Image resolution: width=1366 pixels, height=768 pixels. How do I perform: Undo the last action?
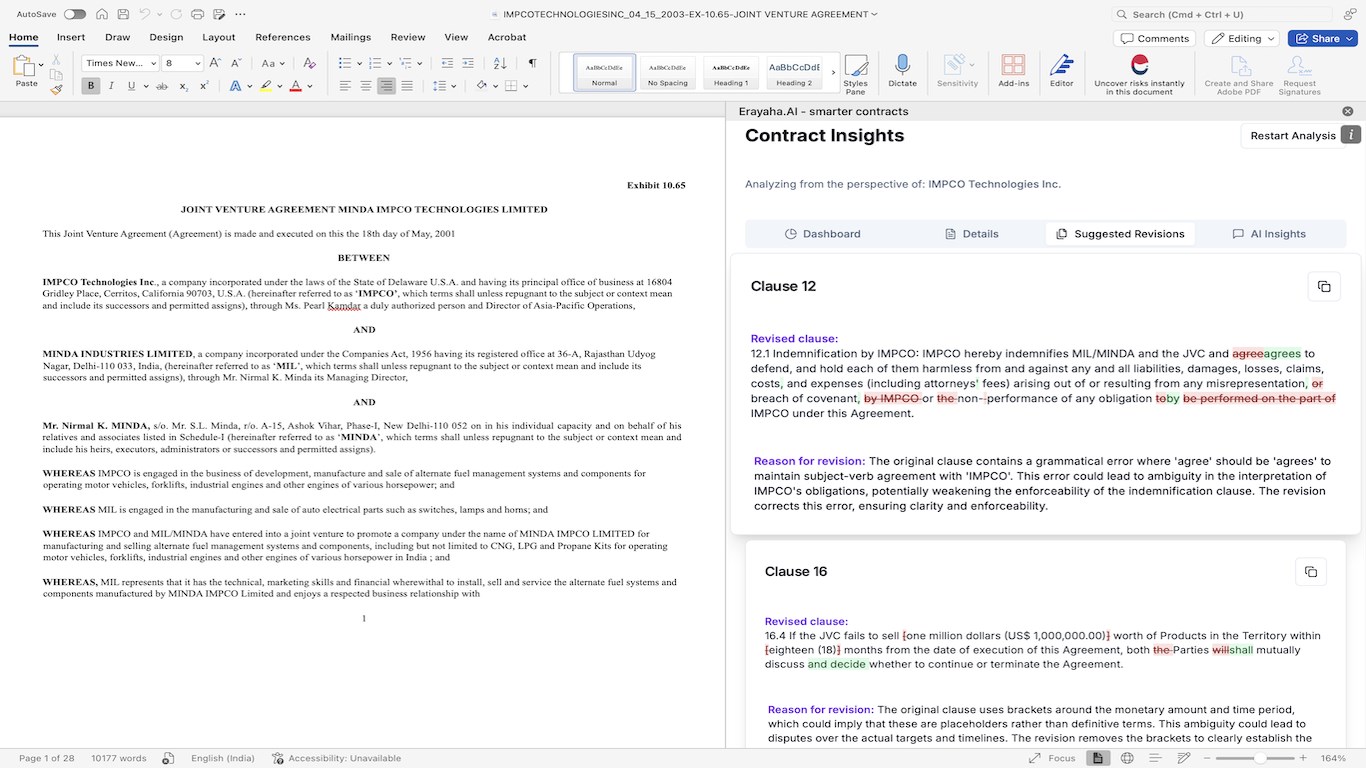pyautogui.click(x=145, y=14)
